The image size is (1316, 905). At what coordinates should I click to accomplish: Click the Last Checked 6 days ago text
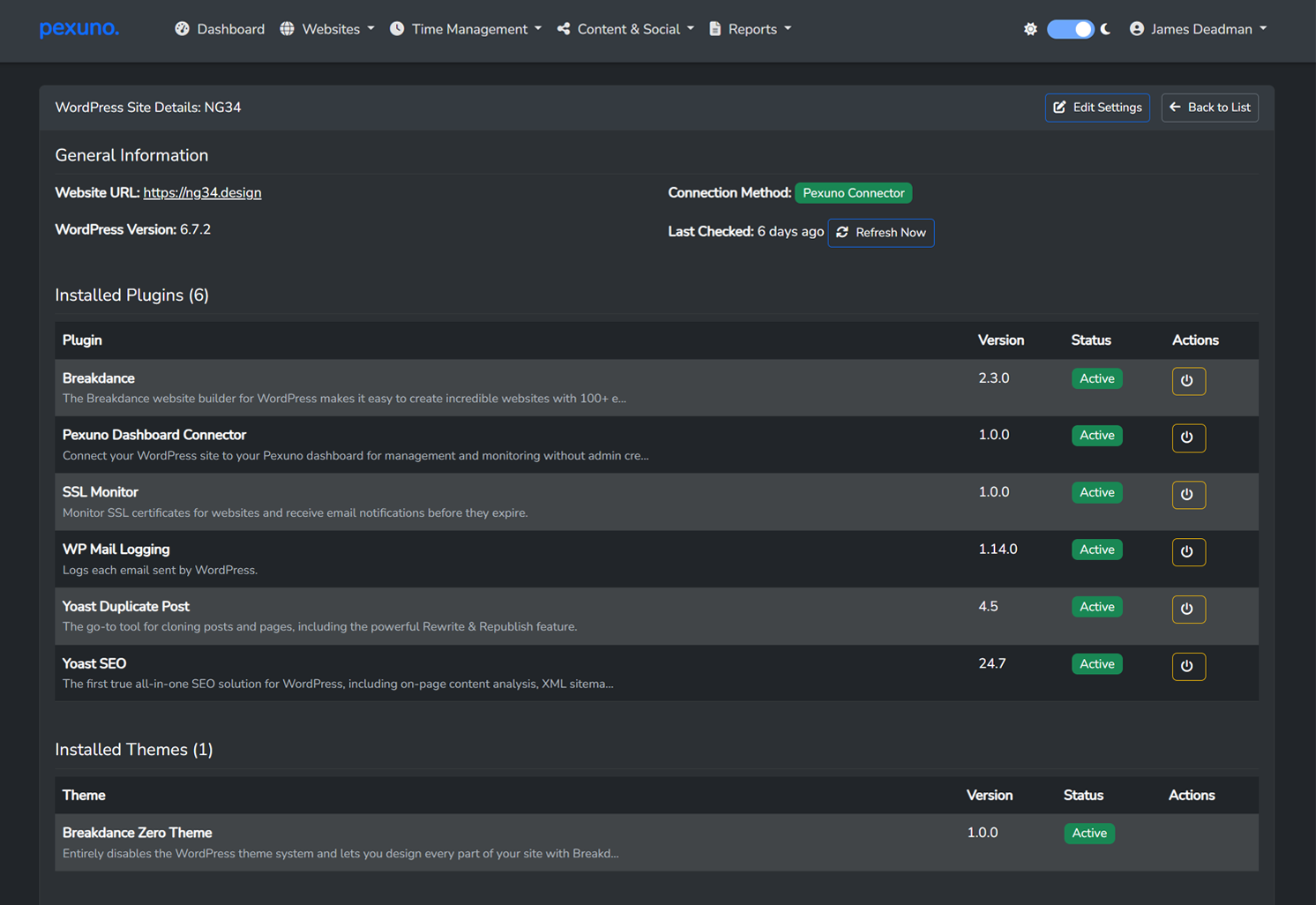[x=746, y=232]
